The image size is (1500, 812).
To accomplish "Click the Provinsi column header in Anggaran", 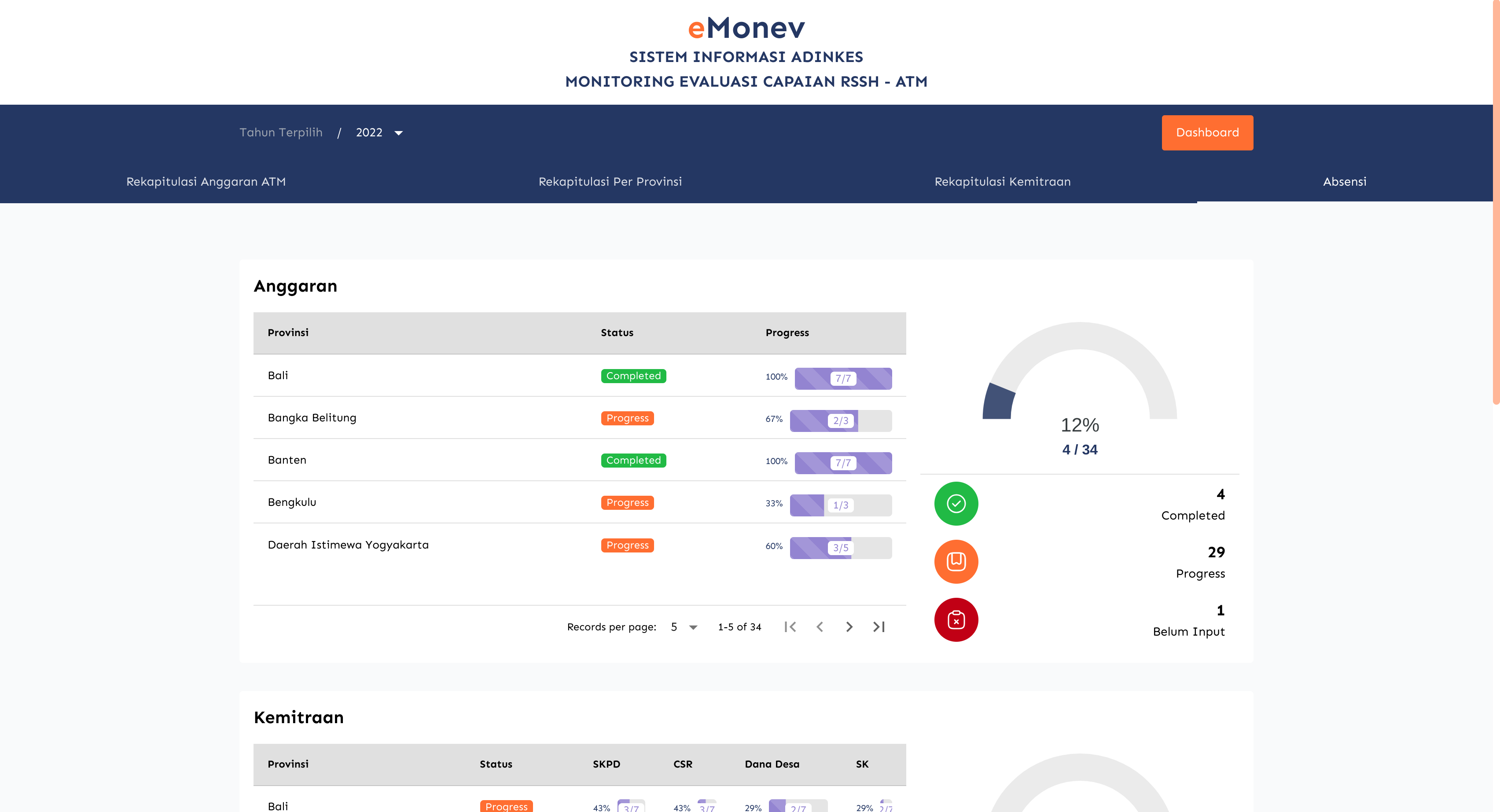I will point(288,333).
